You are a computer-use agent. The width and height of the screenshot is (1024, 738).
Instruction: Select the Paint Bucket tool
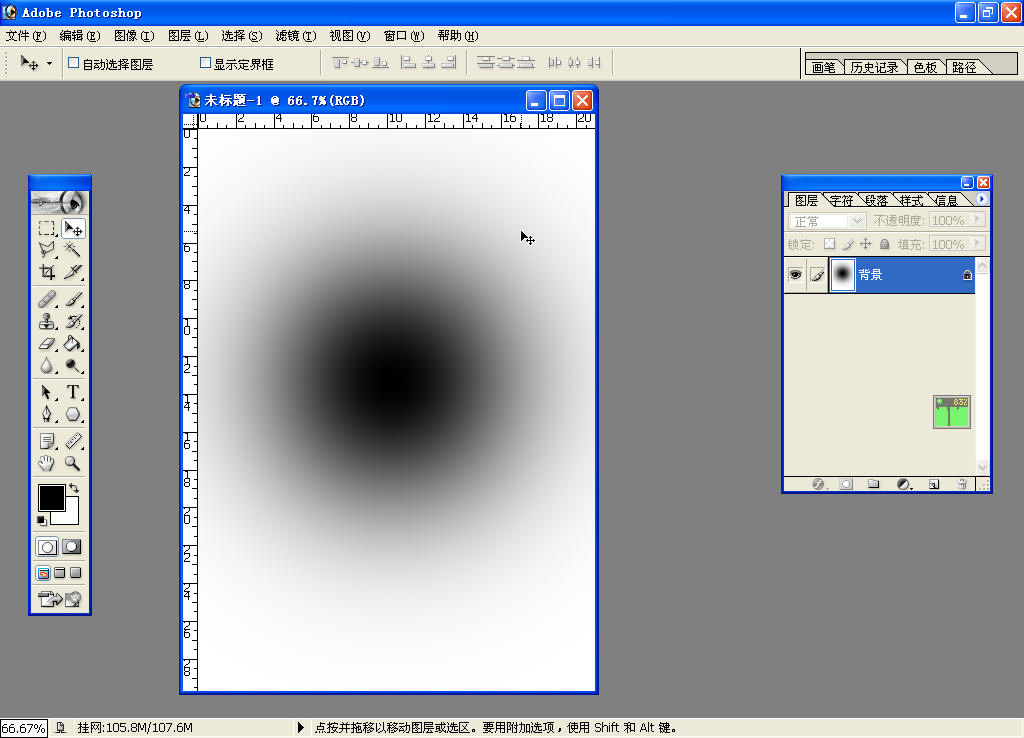73,344
